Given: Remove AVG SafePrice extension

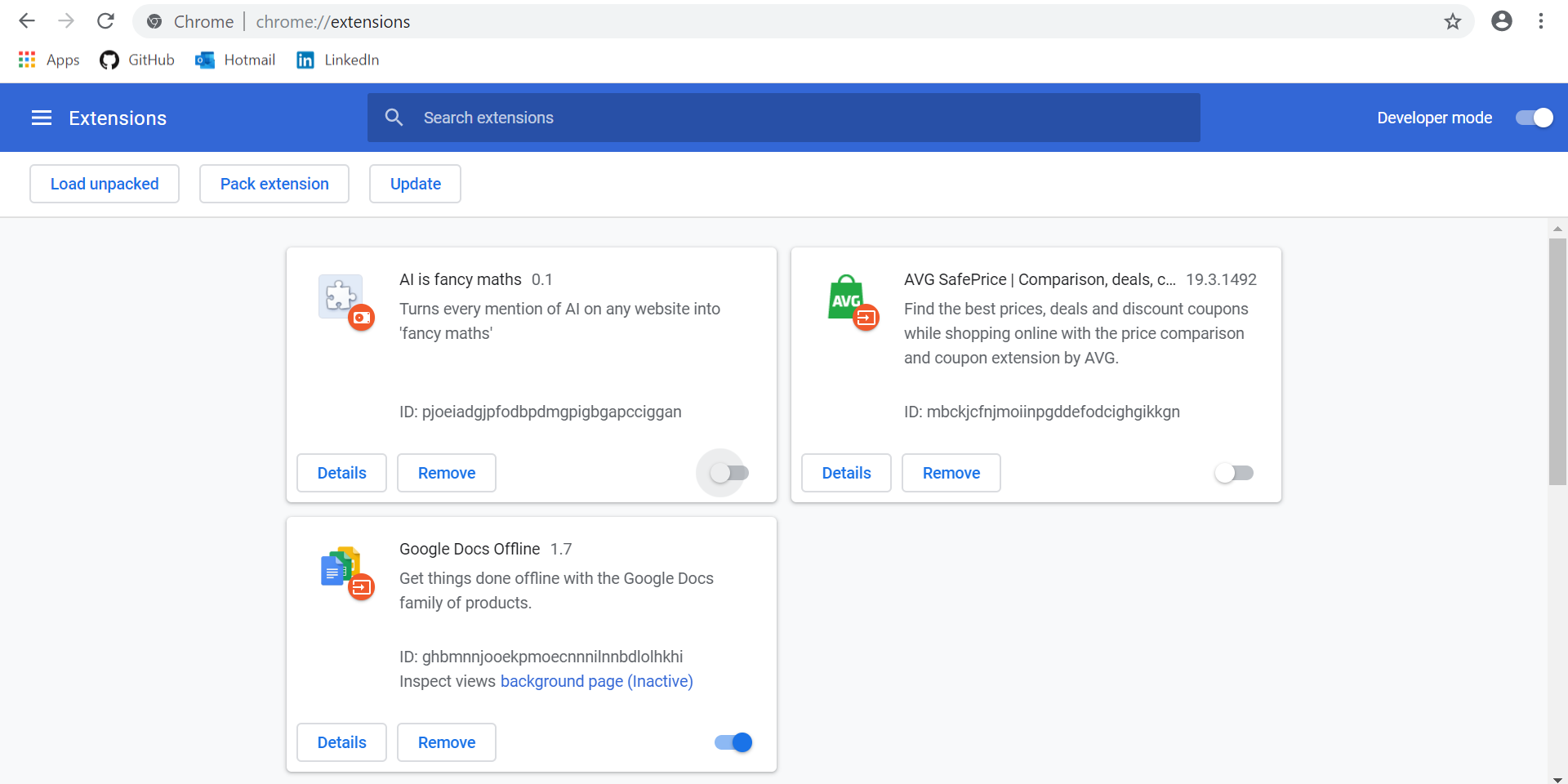Looking at the screenshot, I should (x=951, y=473).
